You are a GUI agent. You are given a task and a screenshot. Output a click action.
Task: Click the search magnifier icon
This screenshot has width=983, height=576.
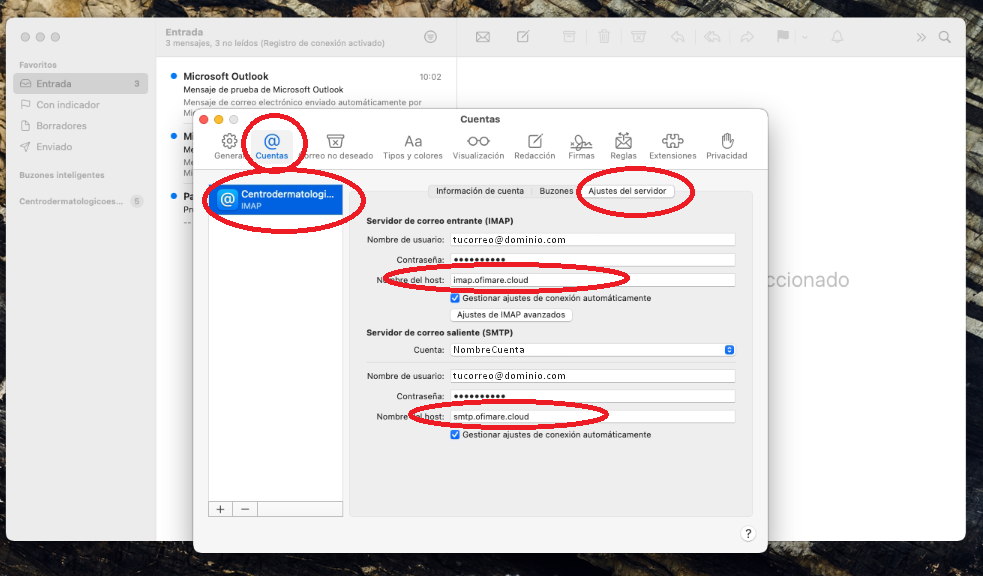tap(945, 37)
